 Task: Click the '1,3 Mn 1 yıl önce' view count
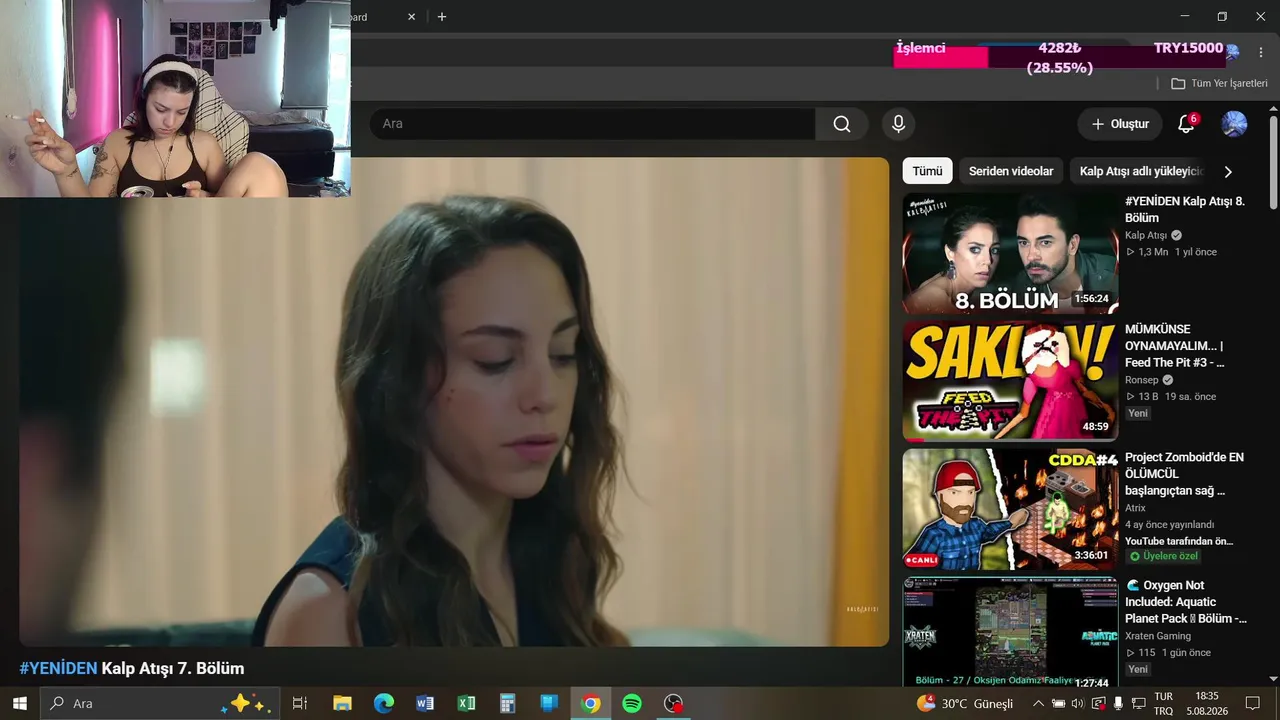coord(1171,252)
